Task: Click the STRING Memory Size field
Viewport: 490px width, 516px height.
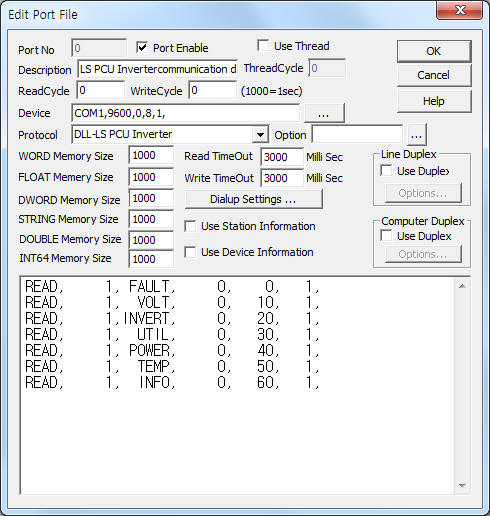Action: click(x=151, y=219)
